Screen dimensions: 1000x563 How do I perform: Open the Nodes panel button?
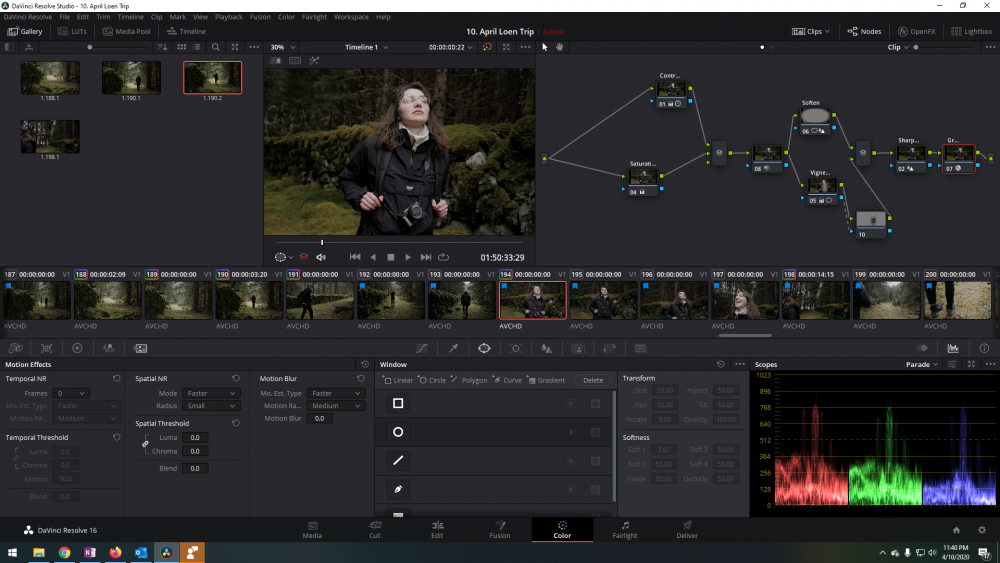[x=865, y=31]
